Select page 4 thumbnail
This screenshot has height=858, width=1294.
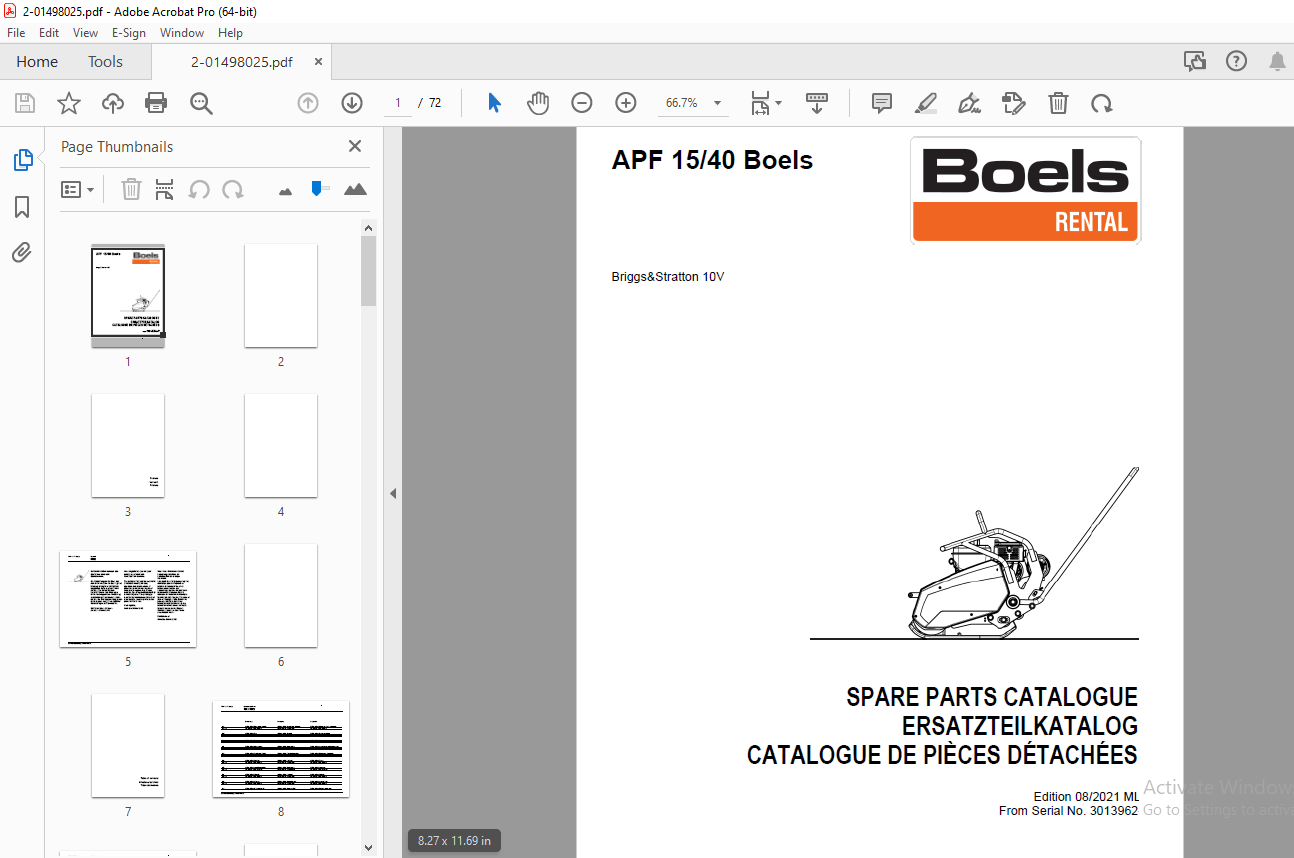pyautogui.click(x=281, y=446)
